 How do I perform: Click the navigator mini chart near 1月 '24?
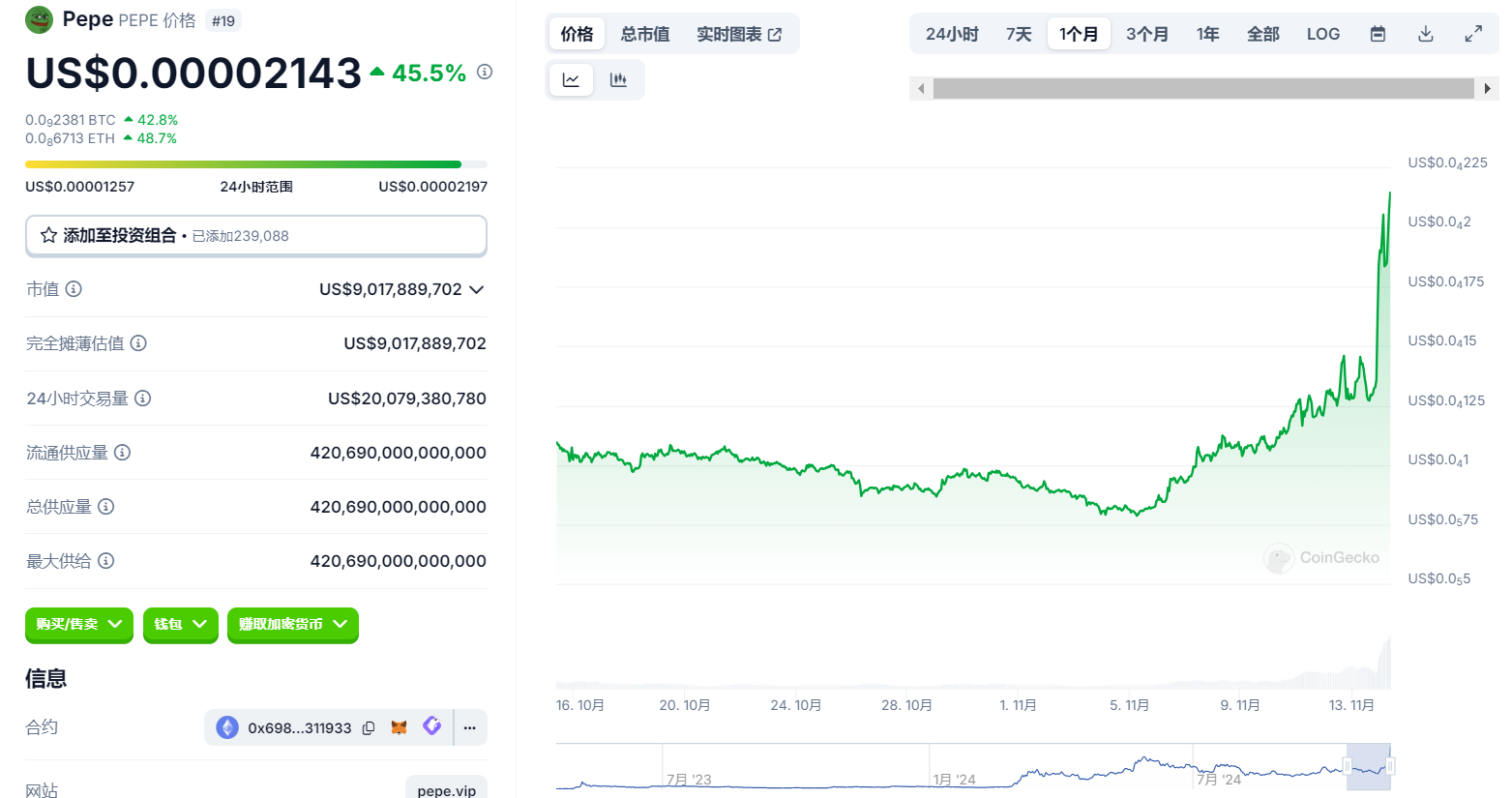[954, 779]
